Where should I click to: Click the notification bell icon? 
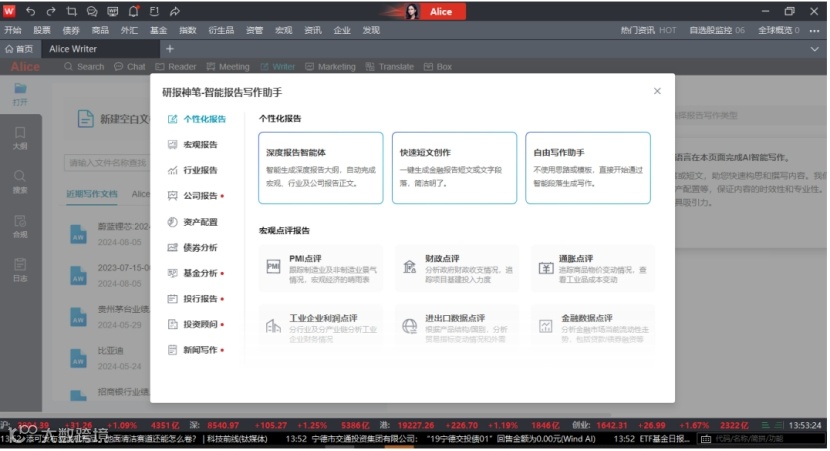coord(133,11)
